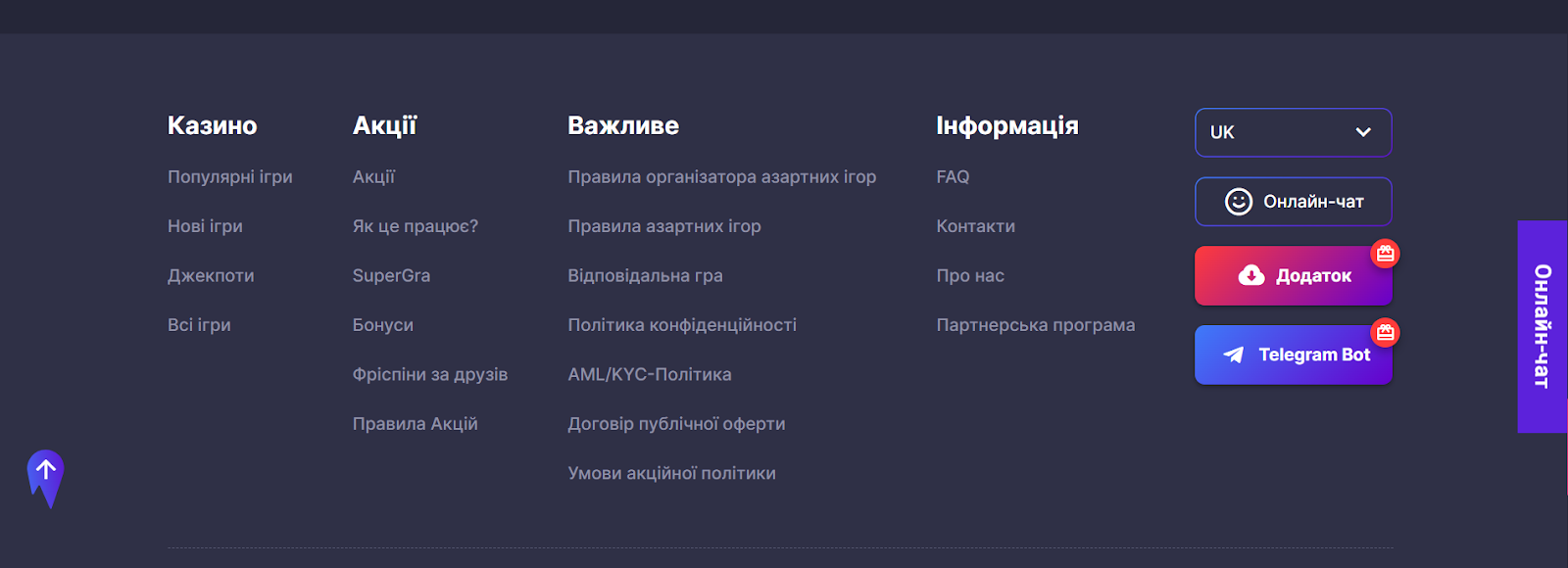Click the scroll-to-top arrow icon
The width and height of the screenshot is (1568, 568).
(x=45, y=479)
